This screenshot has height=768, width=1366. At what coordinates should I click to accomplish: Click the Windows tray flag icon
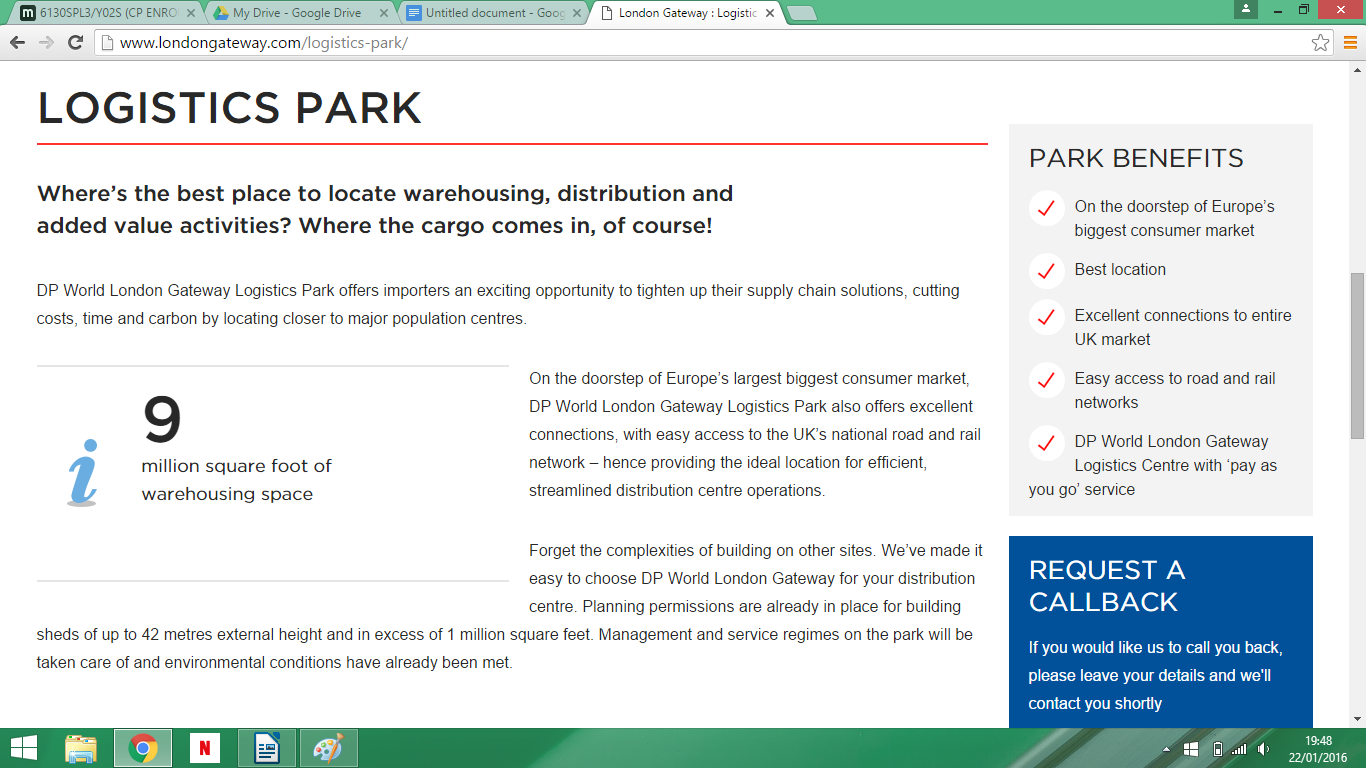click(x=1191, y=748)
